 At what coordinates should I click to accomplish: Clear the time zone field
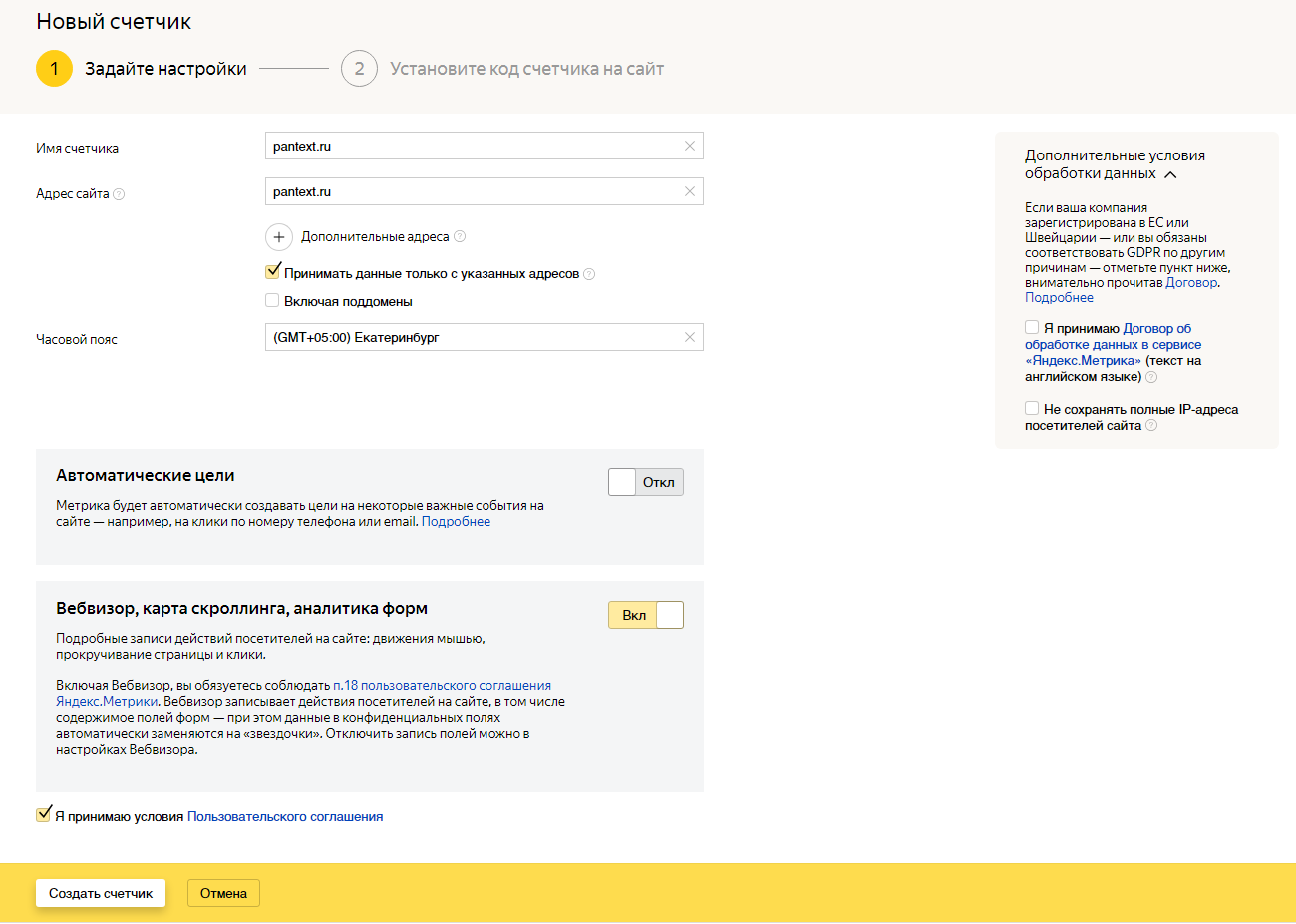[x=690, y=337]
